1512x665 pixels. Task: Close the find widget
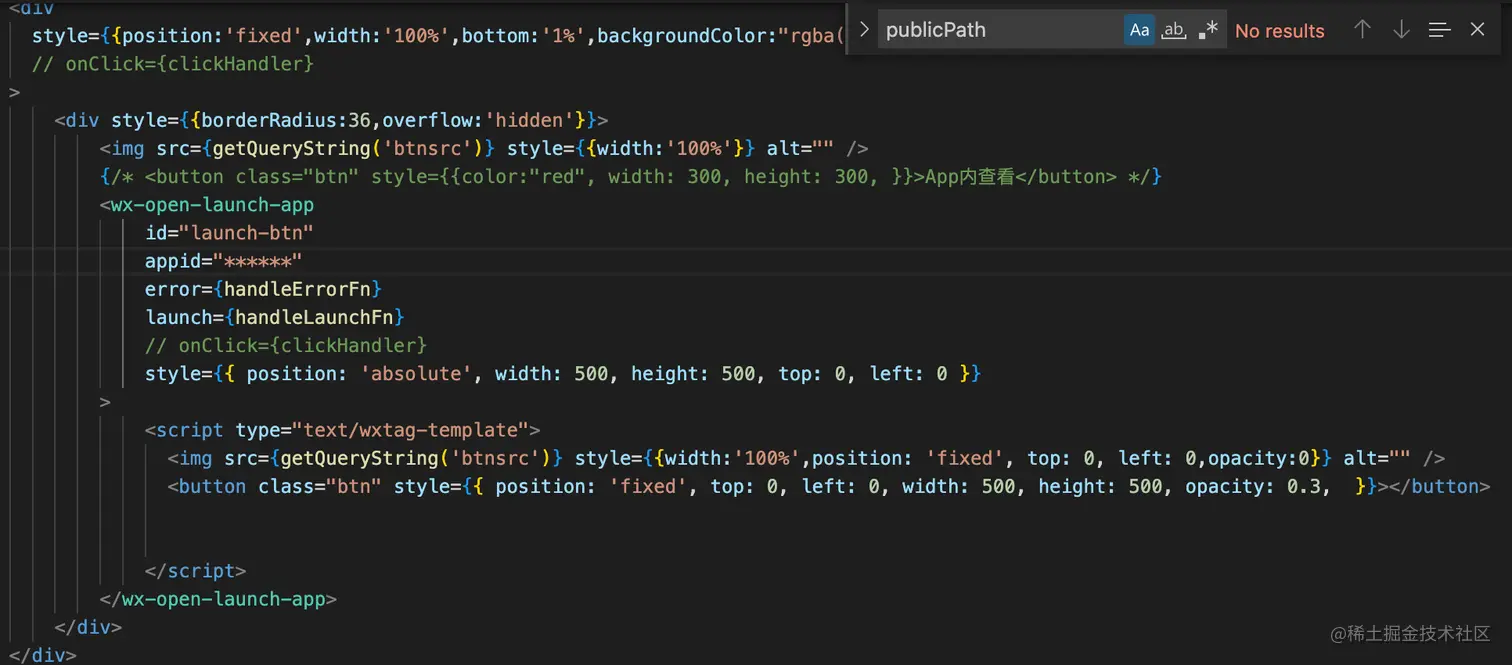1477,30
